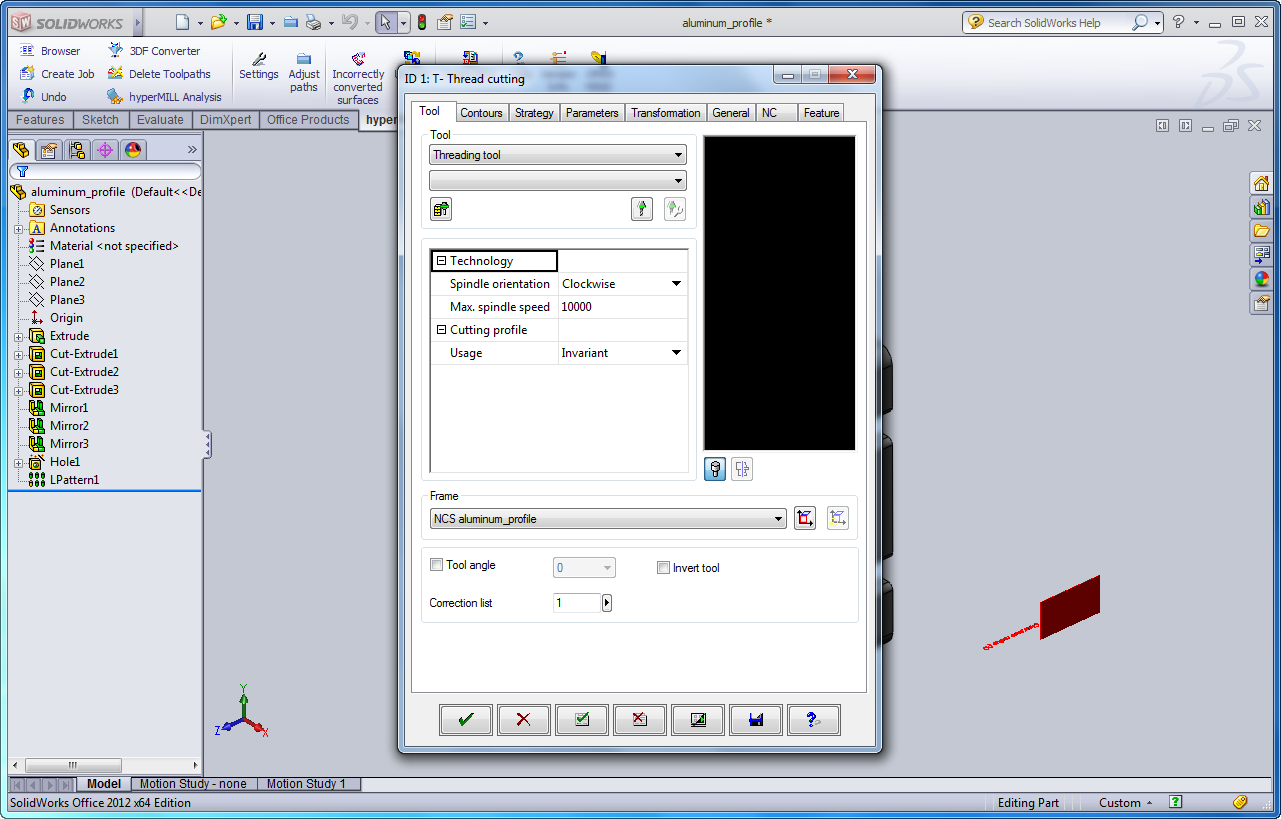
Task: Click the calculate toolpath screen icon button
Action: pos(697,720)
